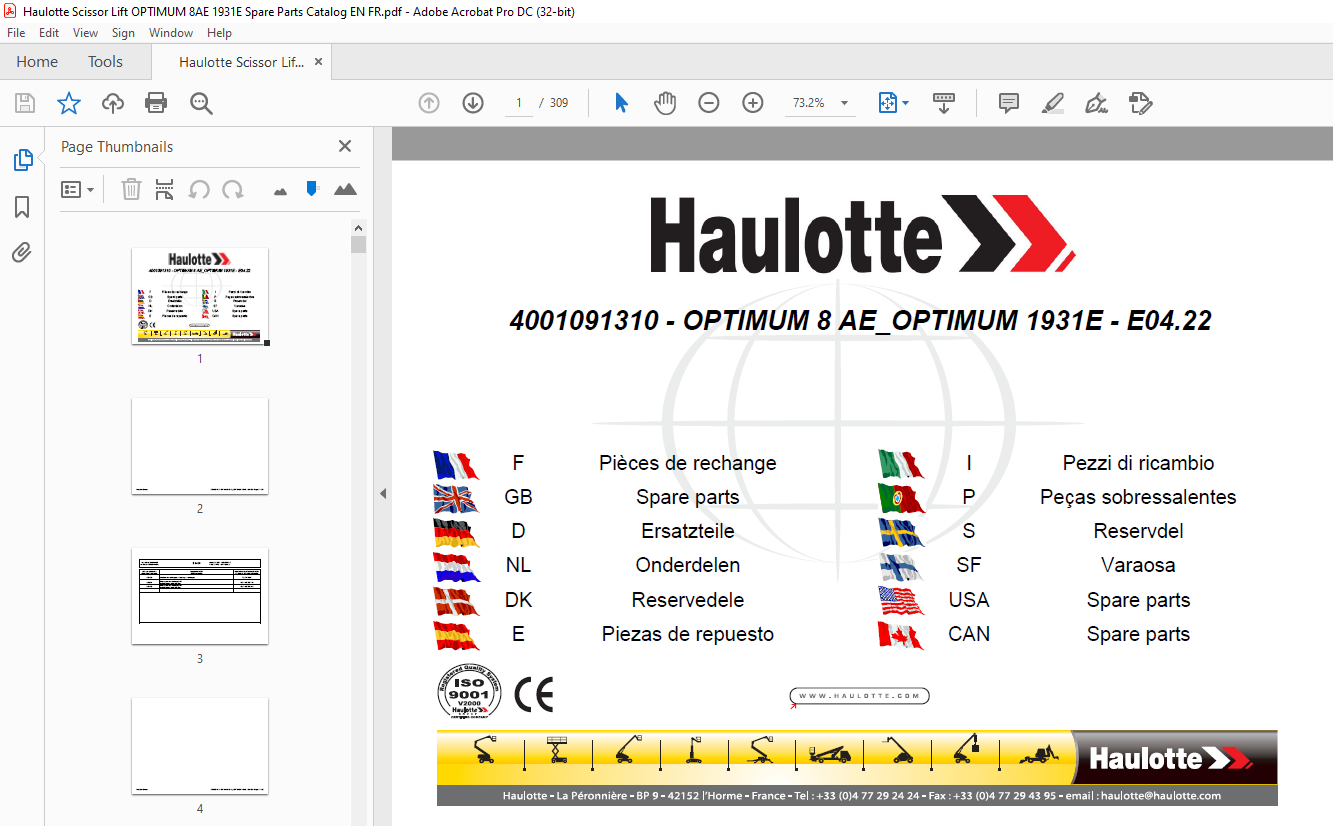1333x826 pixels.
Task: Collapse the navigation pane arrow
Action: click(x=381, y=494)
